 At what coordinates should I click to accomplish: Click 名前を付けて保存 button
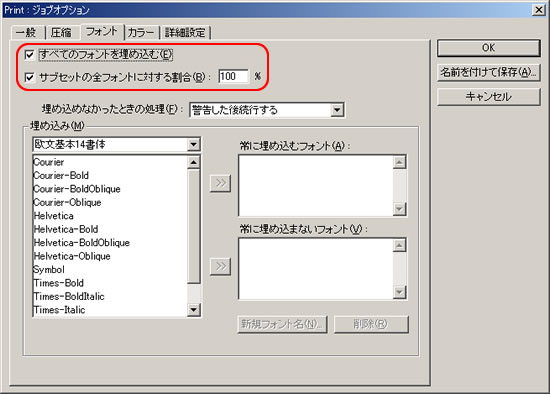click(x=488, y=72)
